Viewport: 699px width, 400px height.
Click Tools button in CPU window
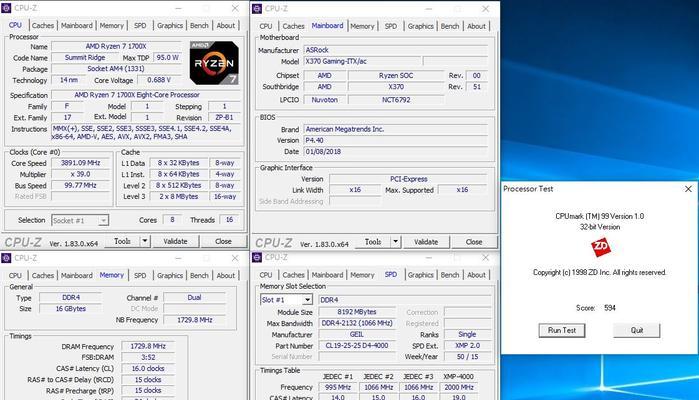(122, 241)
